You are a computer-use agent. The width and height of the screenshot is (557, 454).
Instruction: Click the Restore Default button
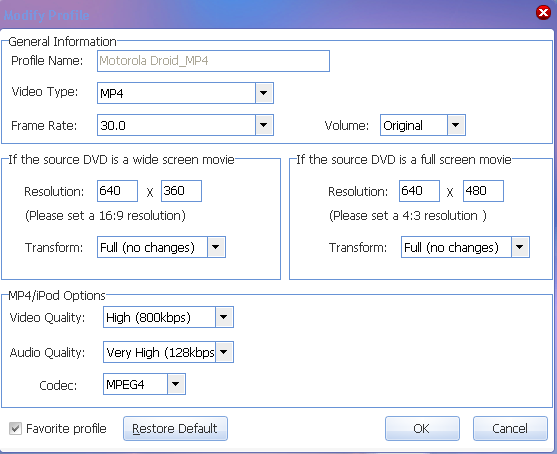175,428
